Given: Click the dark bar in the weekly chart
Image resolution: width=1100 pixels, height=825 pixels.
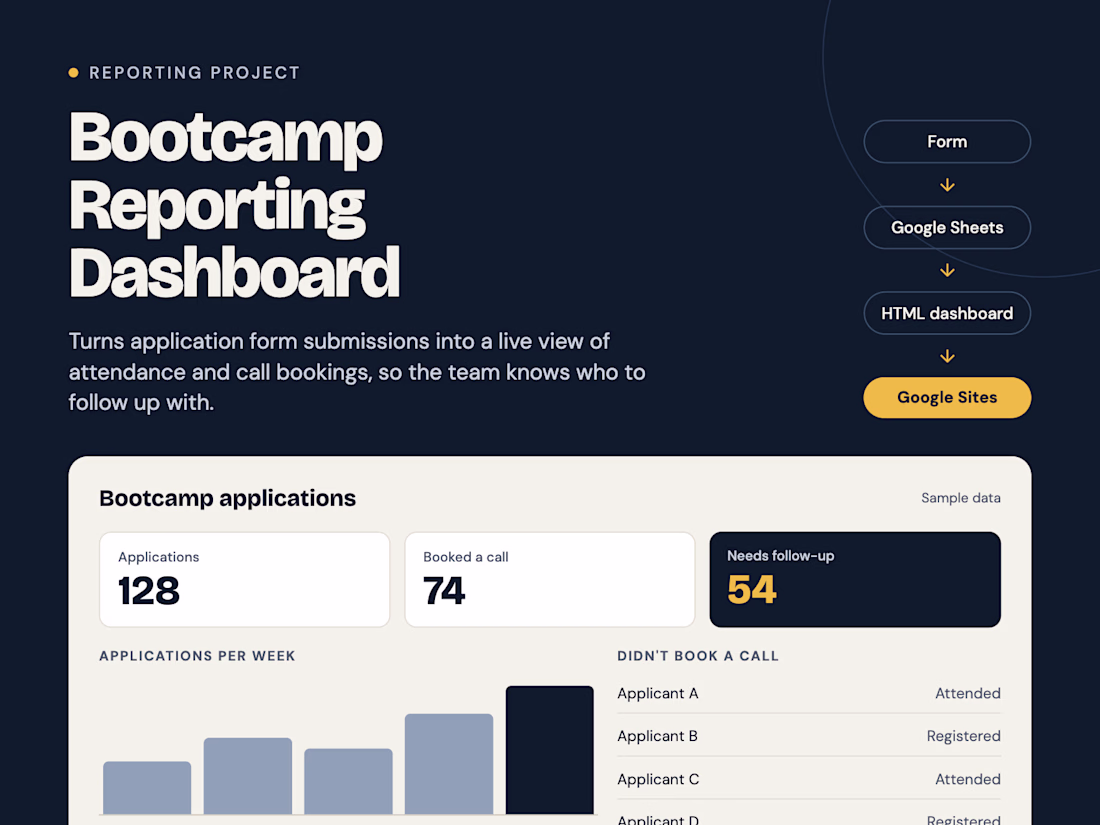Looking at the screenshot, I should [549, 750].
